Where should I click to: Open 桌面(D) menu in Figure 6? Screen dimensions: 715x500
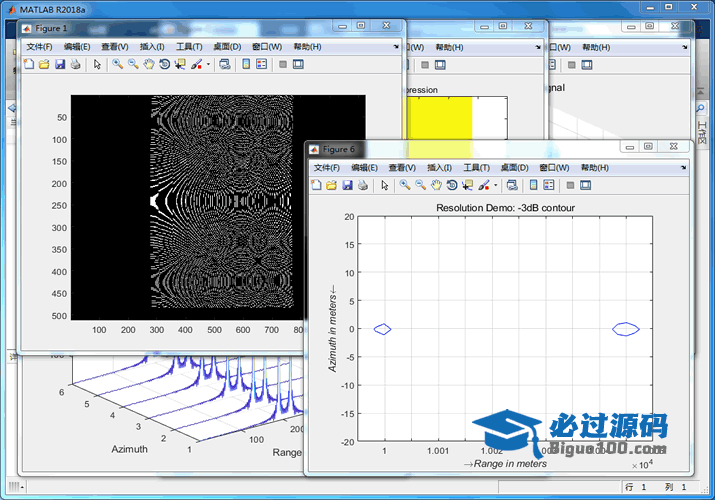tap(514, 168)
